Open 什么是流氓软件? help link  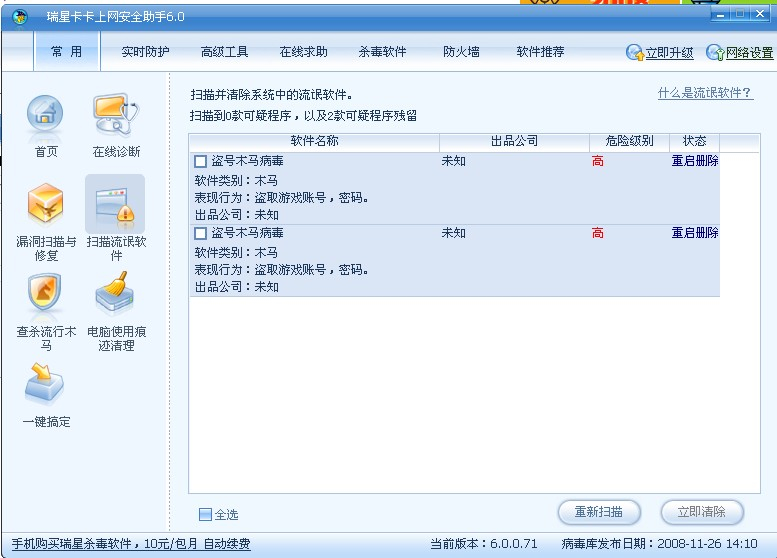coord(705,93)
